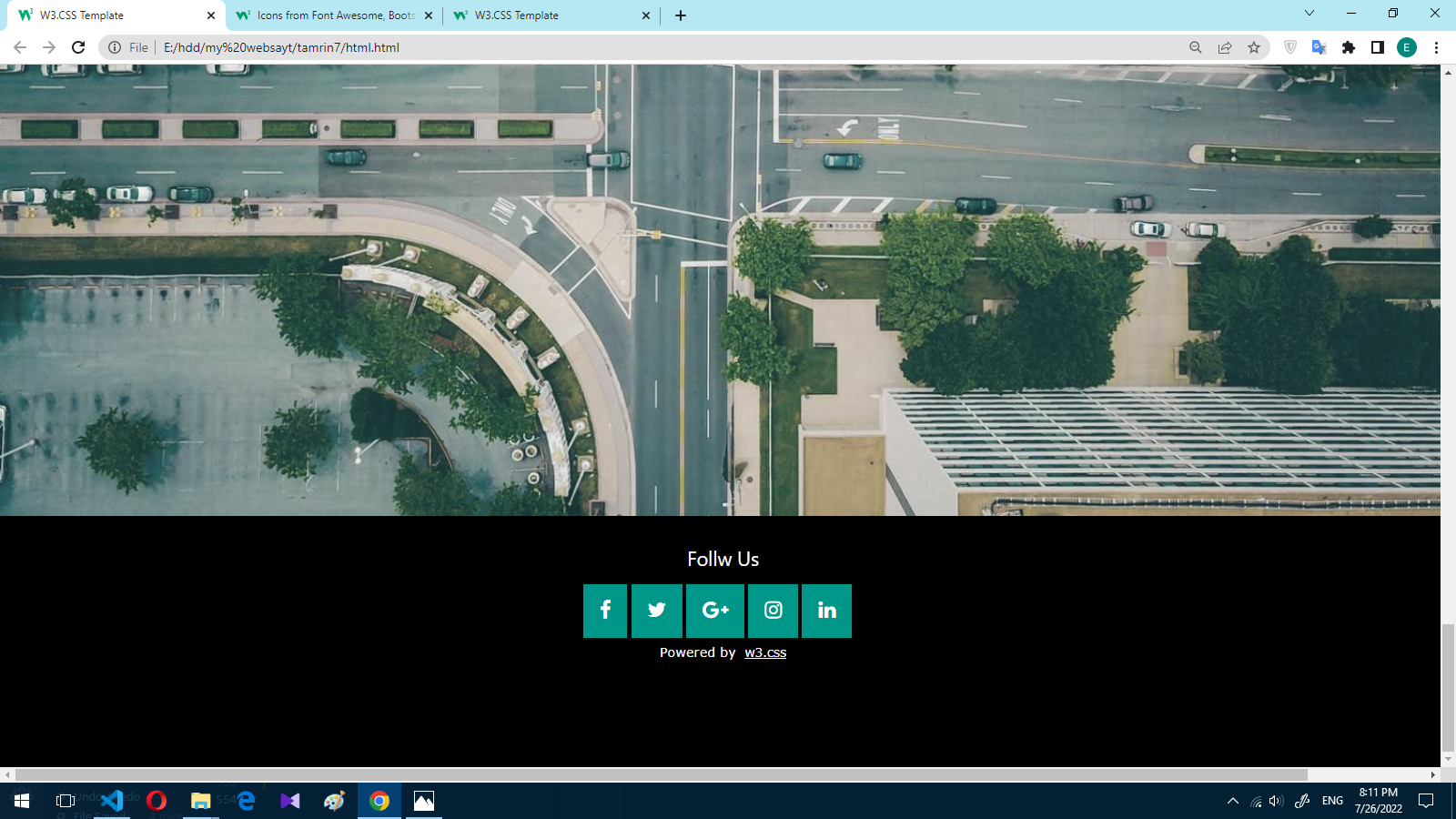Expand the tab search dropdown
The height and width of the screenshot is (819, 1456).
click(1309, 14)
